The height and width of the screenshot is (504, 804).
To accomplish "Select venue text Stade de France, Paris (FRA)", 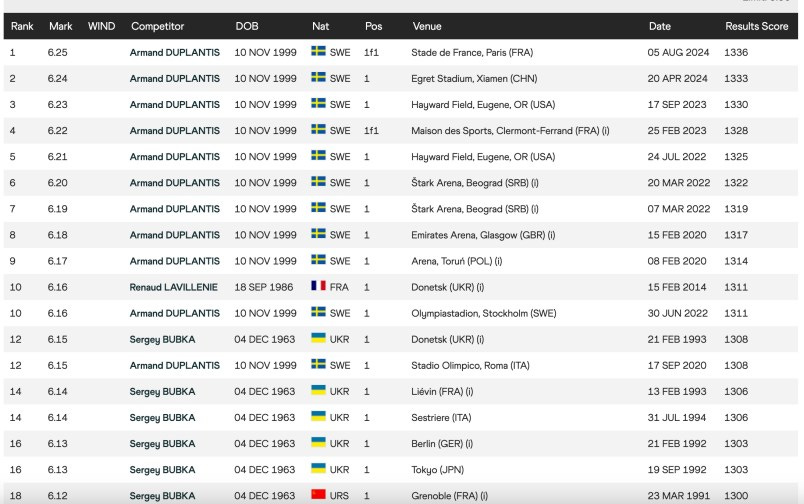I will click(x=472, y=52).
